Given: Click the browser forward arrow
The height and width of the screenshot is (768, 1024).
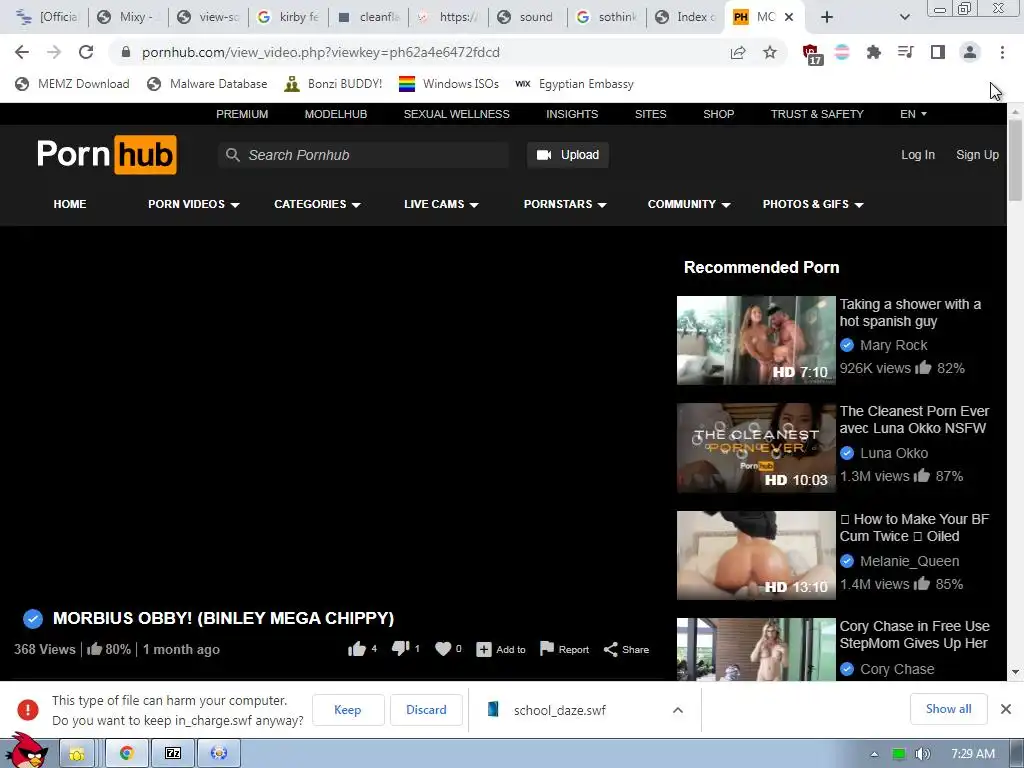Looking at the screenshot, I should 54,52.
